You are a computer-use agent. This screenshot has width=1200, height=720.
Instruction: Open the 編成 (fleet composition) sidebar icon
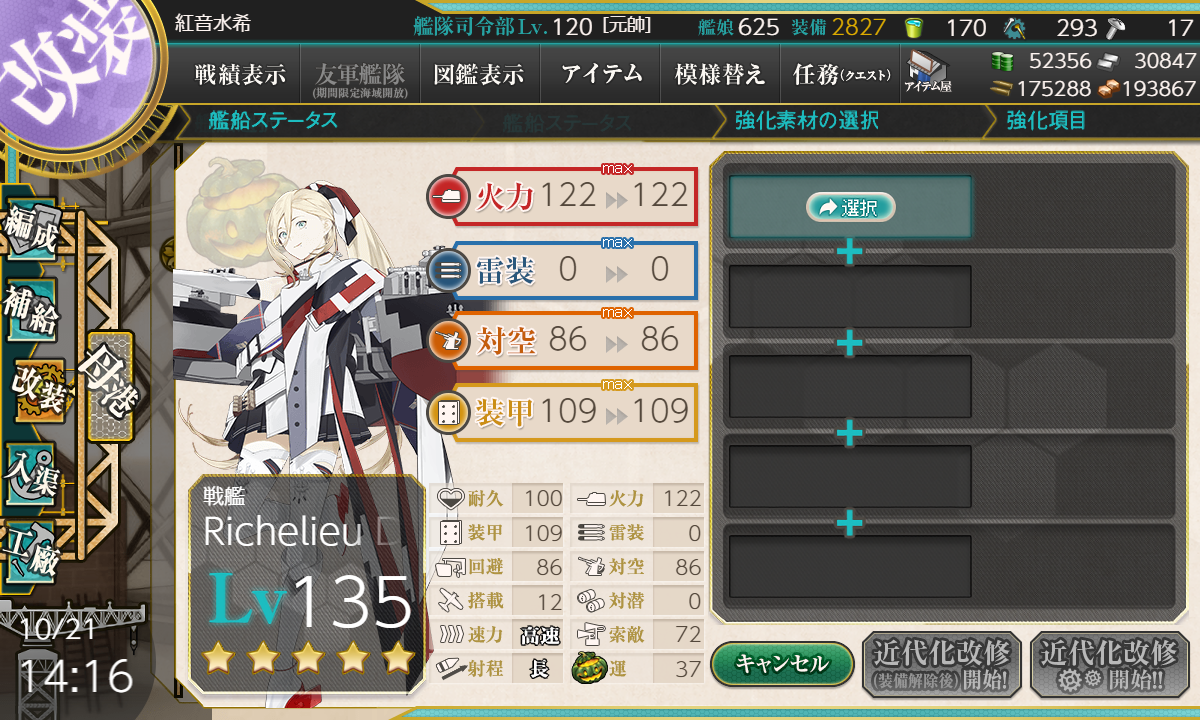31,232
